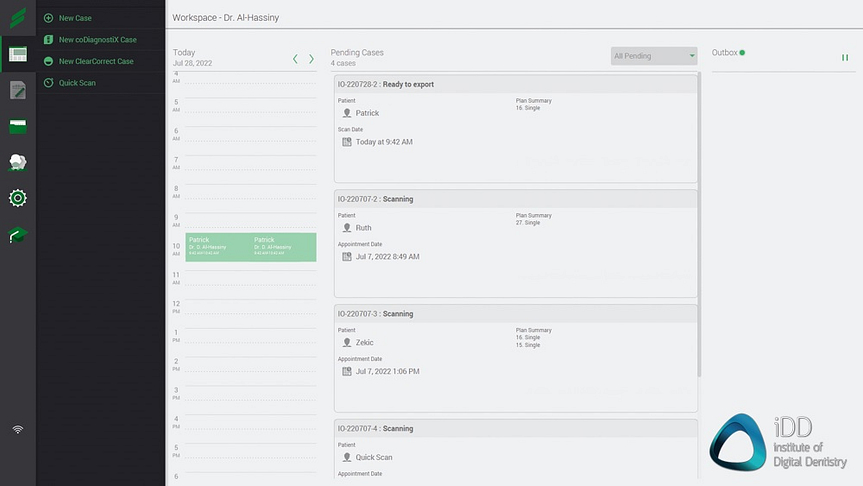
Task: Start a Quick Scan
Action: point(77,83)
